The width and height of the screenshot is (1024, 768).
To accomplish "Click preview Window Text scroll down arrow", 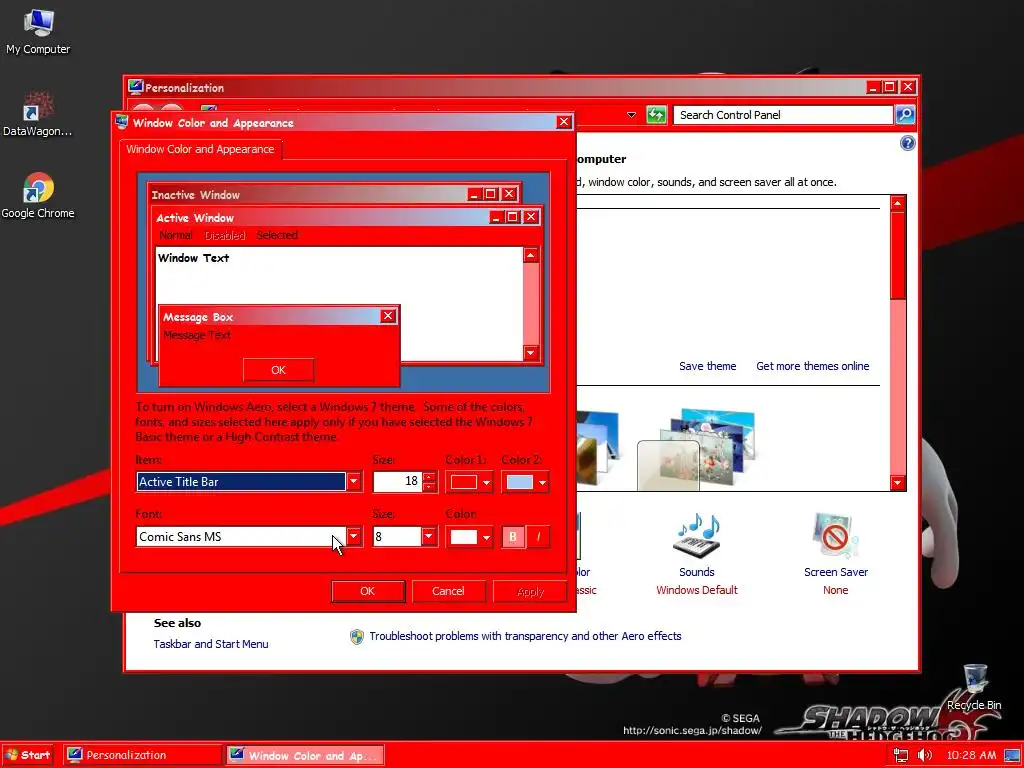I will coord(531,353).
